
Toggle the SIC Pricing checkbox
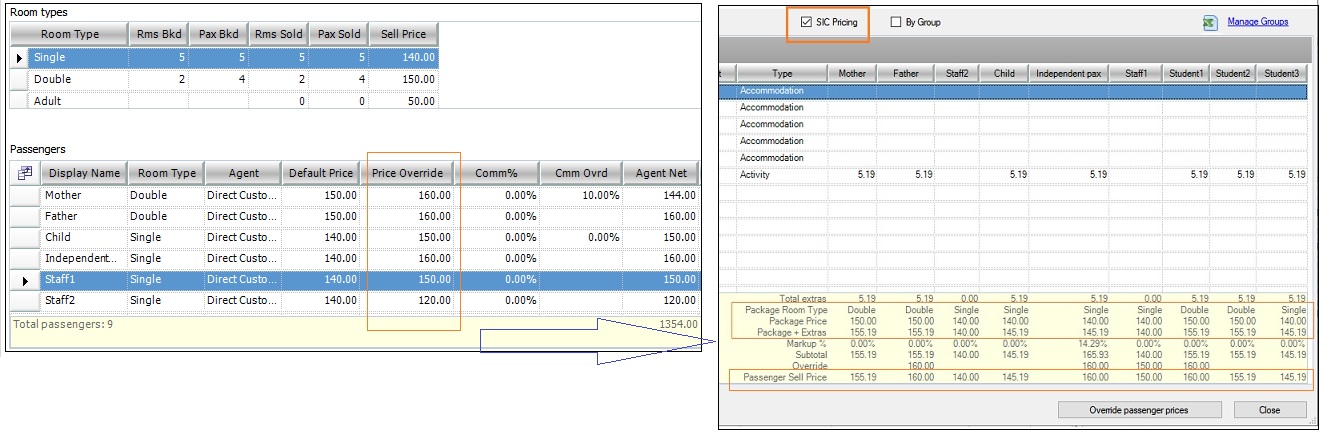point(807,22)
